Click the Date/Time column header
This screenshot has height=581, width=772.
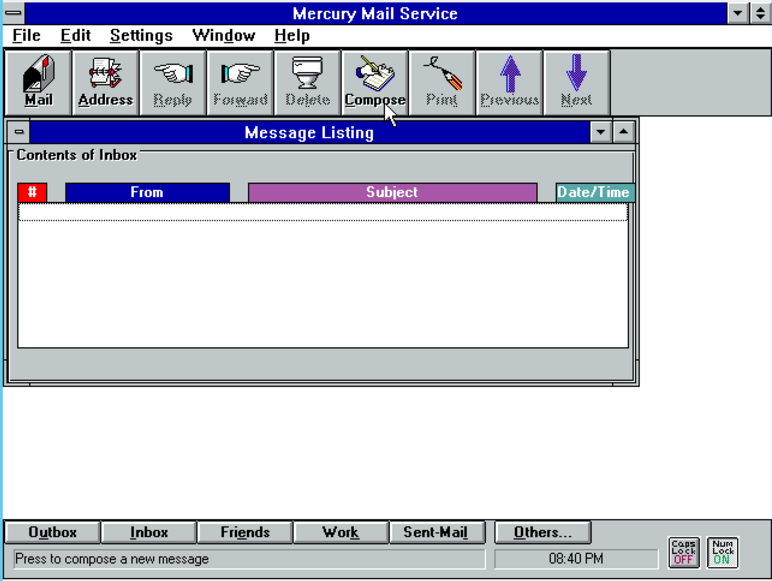click(595, 192)
